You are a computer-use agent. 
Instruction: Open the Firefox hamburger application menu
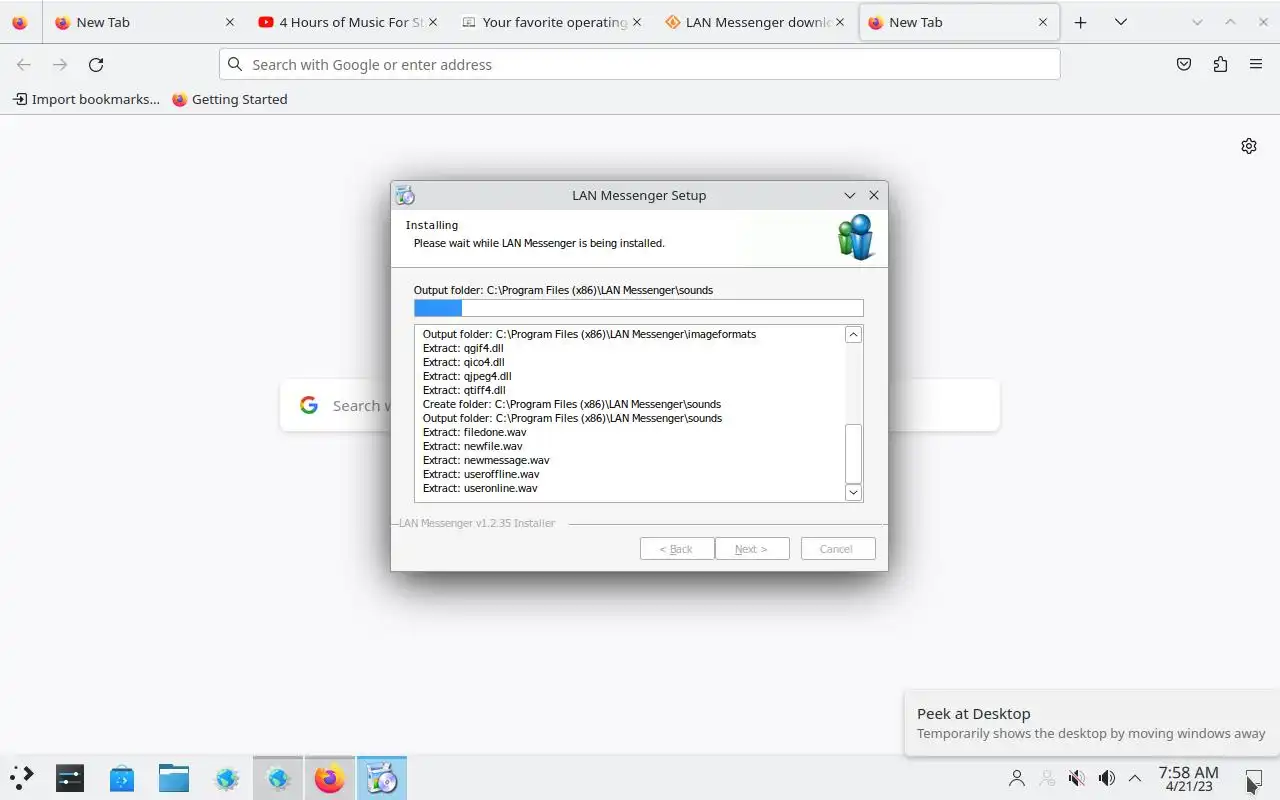coord(1256,64)
